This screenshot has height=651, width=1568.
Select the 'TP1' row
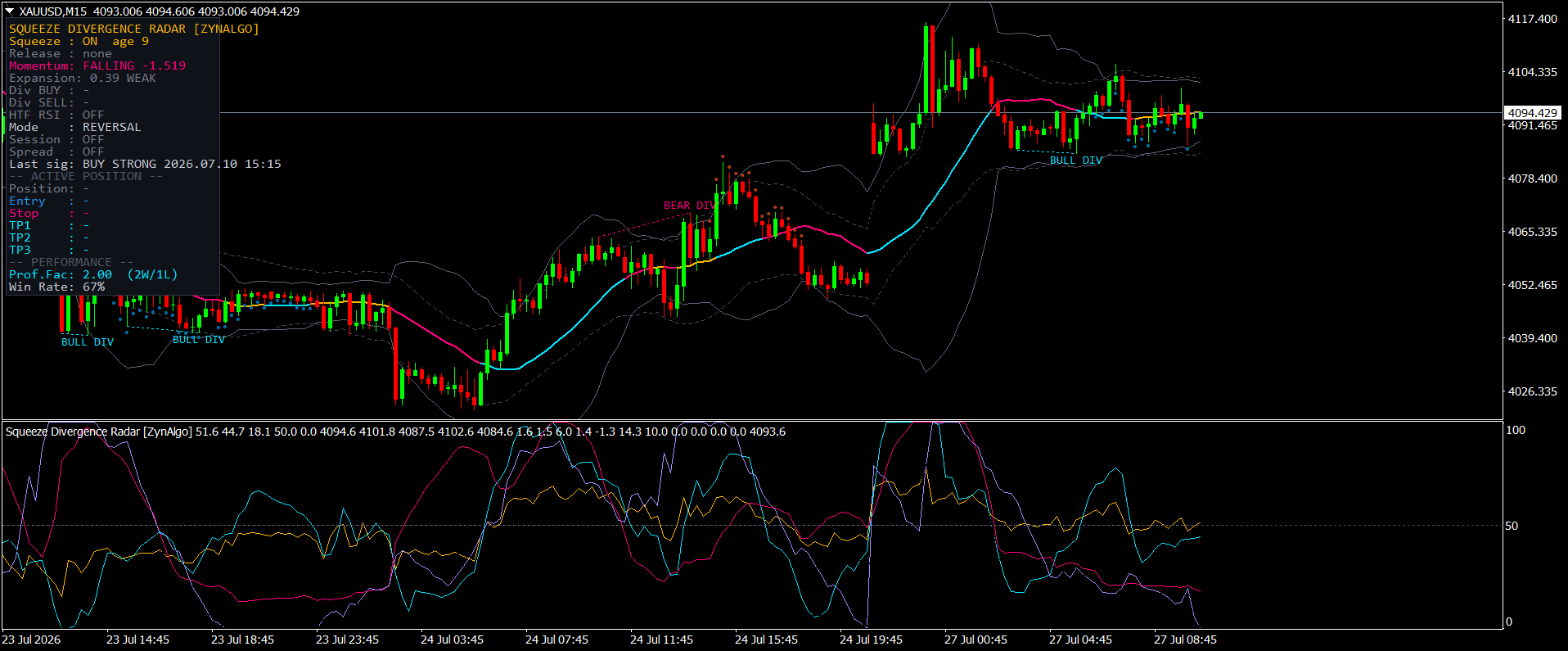click(x=49, y=225)
